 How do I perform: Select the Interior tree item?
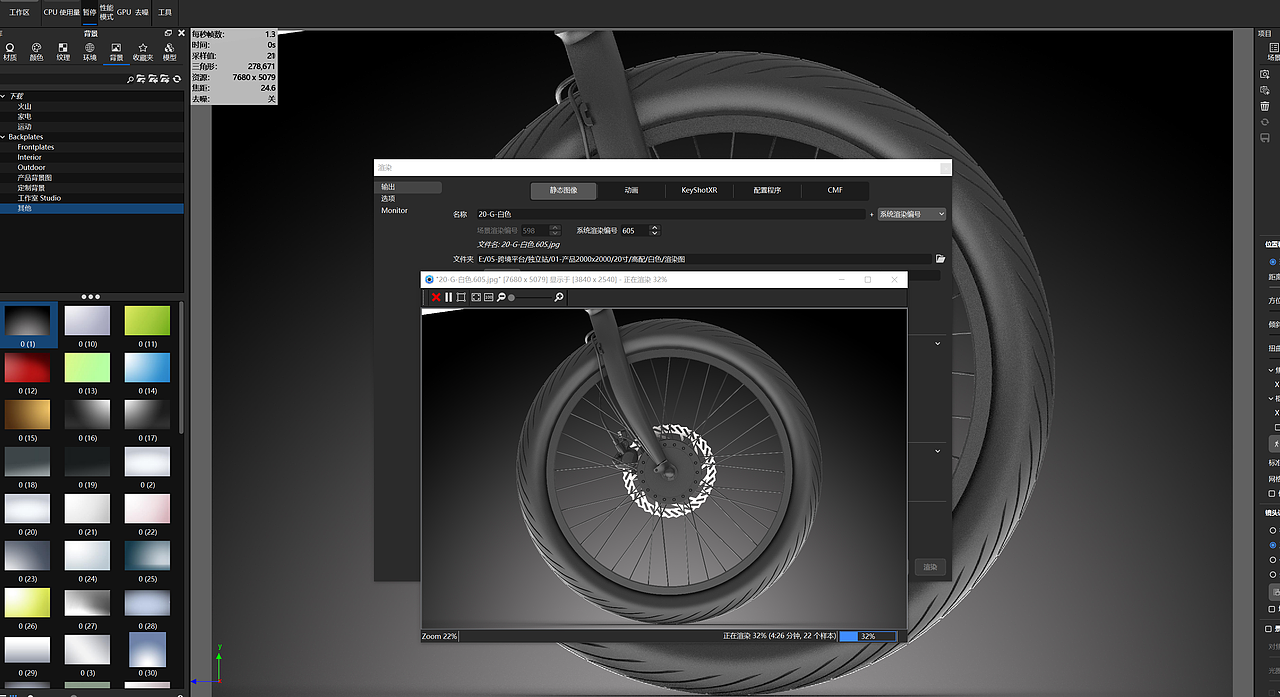(30, 157)
